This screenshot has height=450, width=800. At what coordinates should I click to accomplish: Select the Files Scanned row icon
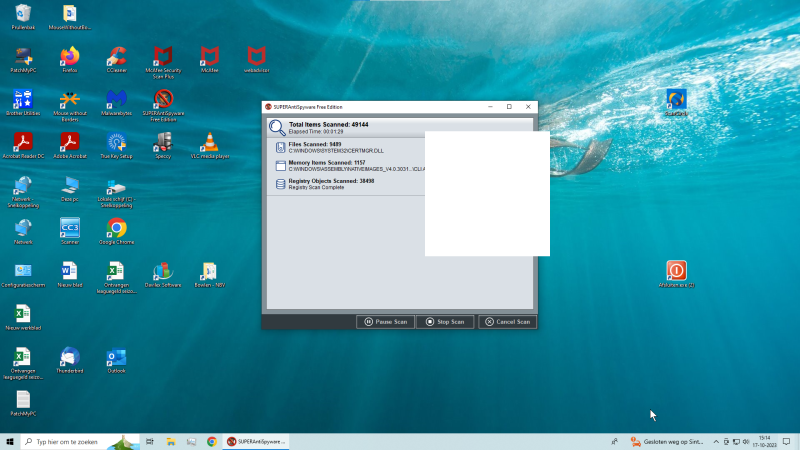coord(280,147)
